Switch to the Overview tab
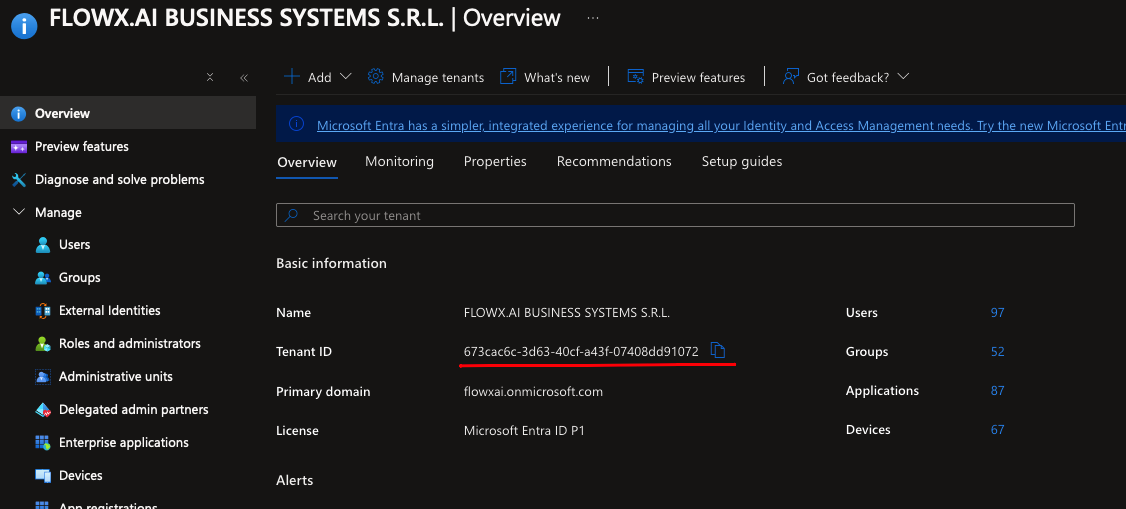The image size is (1126, 509). [307, 162]
